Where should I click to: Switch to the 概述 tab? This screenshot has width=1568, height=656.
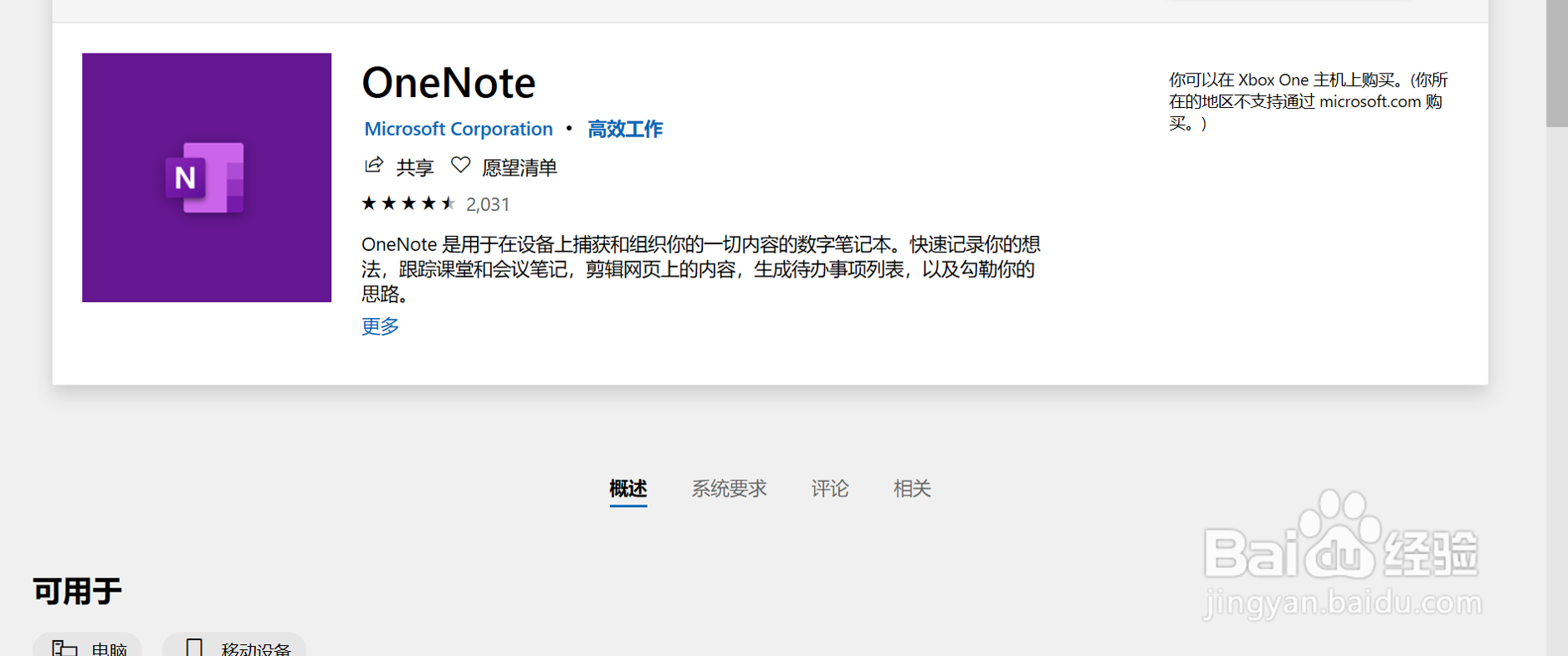[x=628, y=489]
